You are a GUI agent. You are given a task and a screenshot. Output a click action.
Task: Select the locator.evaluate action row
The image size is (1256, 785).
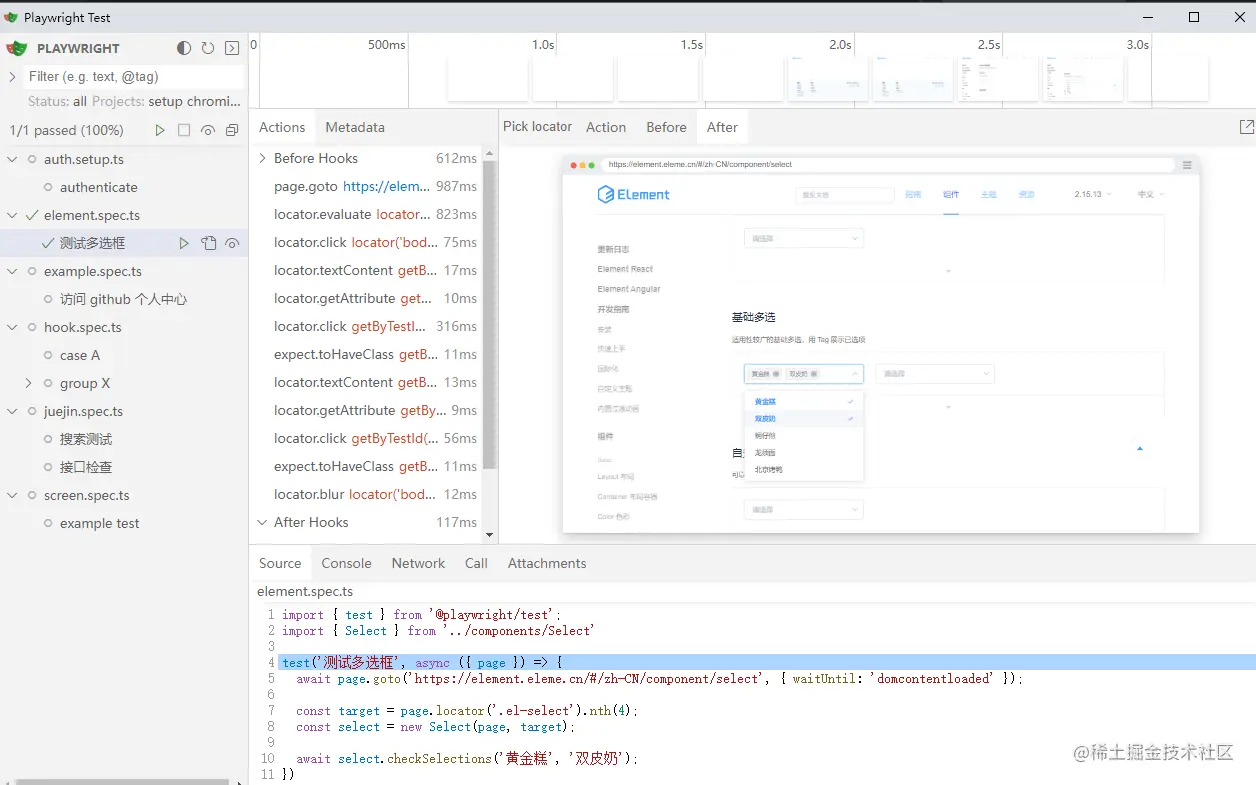tap(366, 214)
